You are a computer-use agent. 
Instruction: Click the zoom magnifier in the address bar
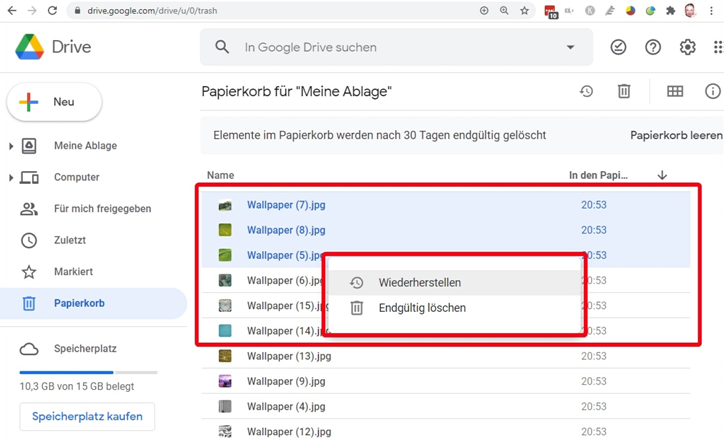[x=504, y=10]
